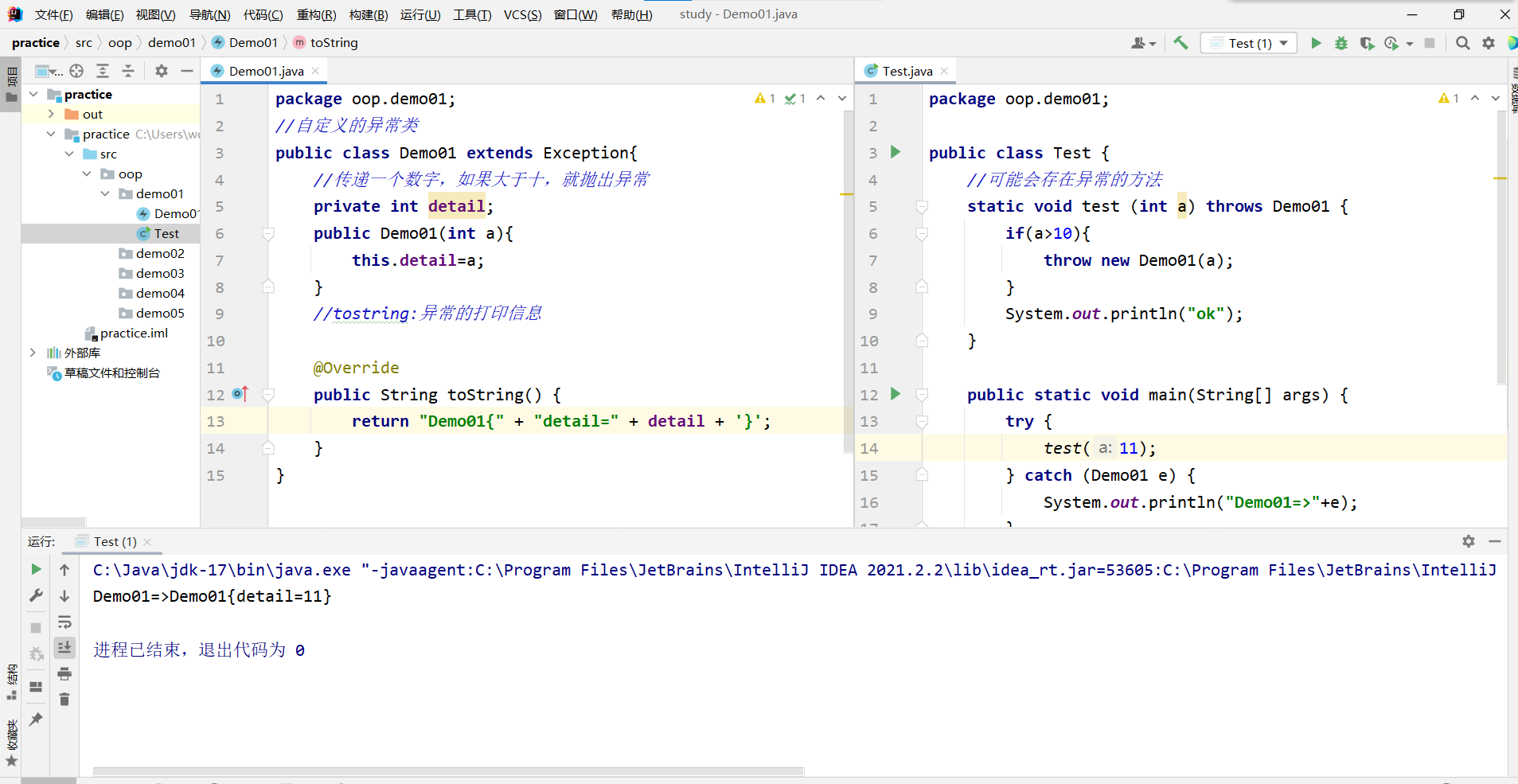The height and width of the screenshot is (784, 1518).
Task: Print console output
Action: (x=64, y=673)
